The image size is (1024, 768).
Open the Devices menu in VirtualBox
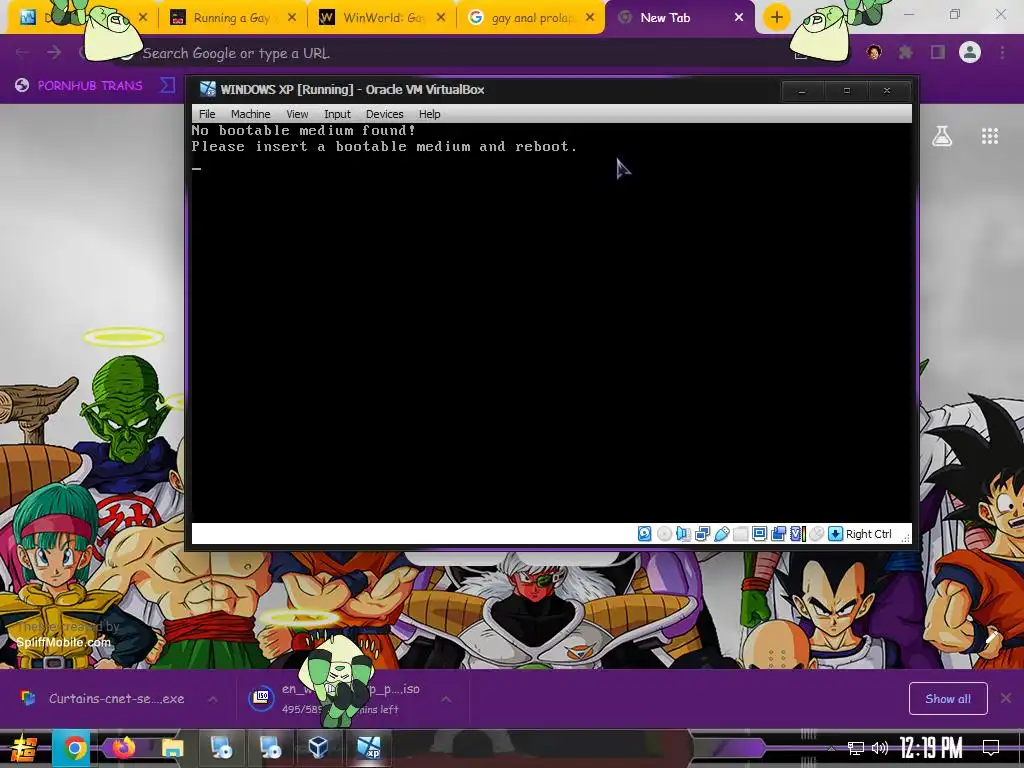[x=385, y=114]
